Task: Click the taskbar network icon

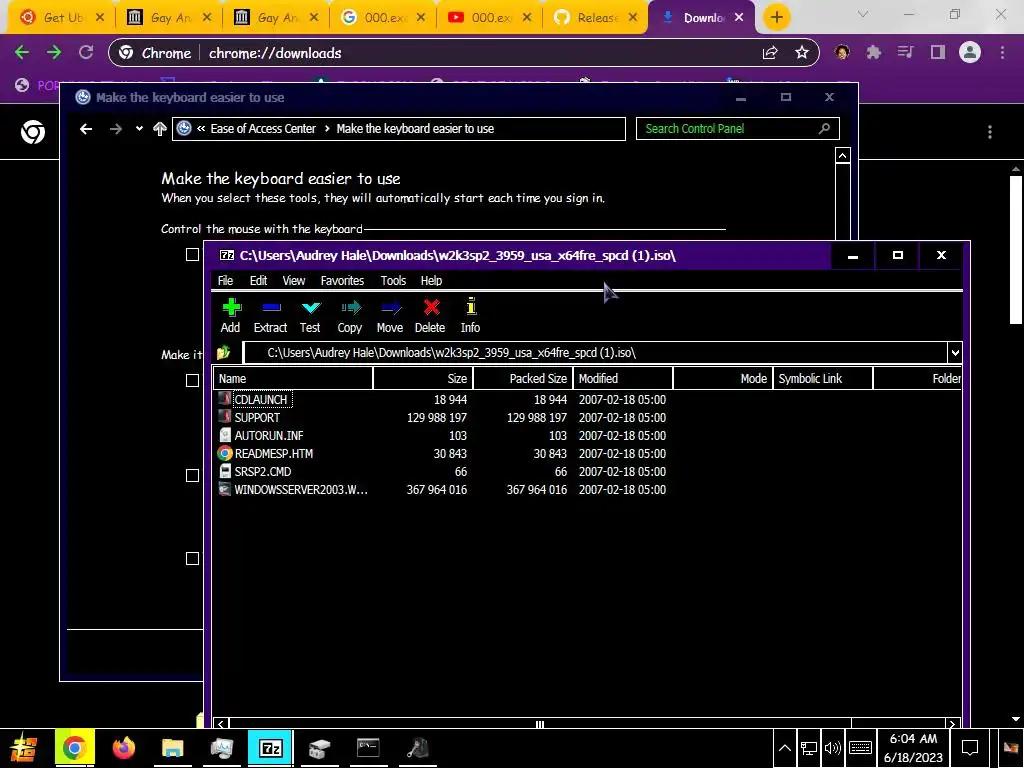Action: 809,748
